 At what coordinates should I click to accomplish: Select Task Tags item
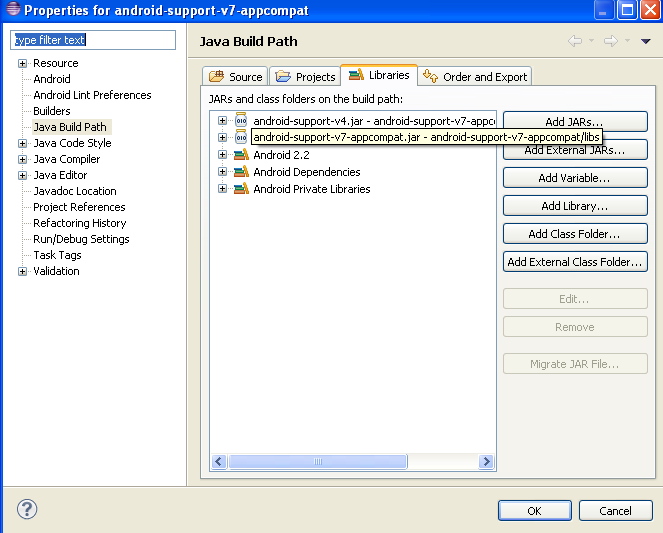click(58, 255)
